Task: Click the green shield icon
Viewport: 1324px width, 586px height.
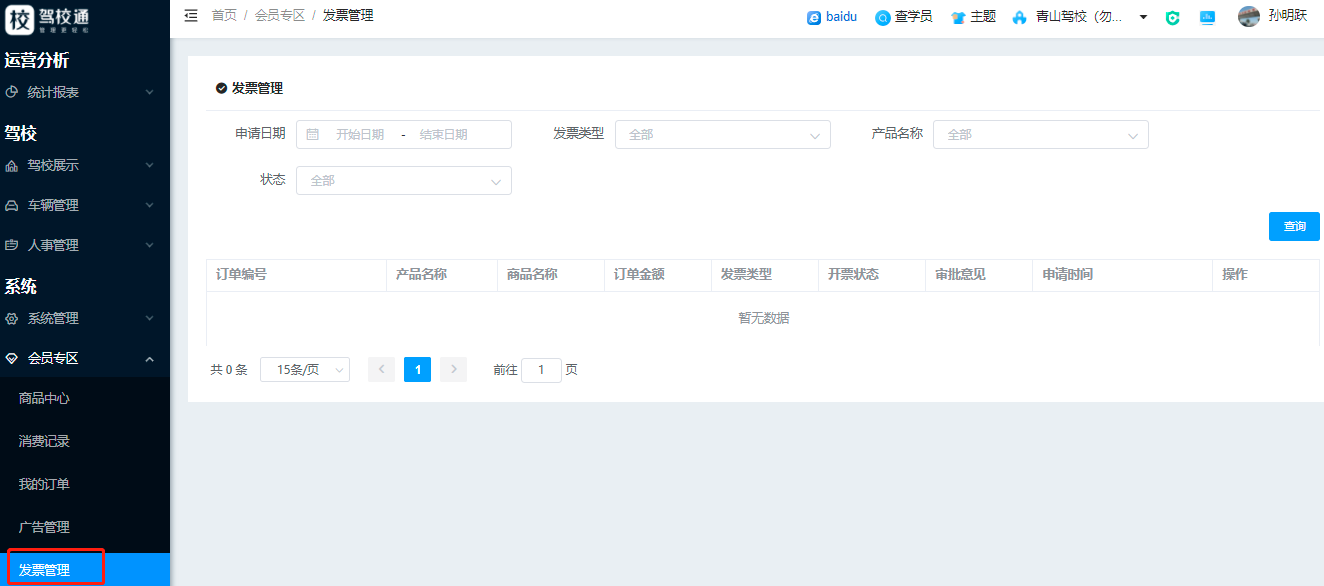Action: coord(1173,18)
